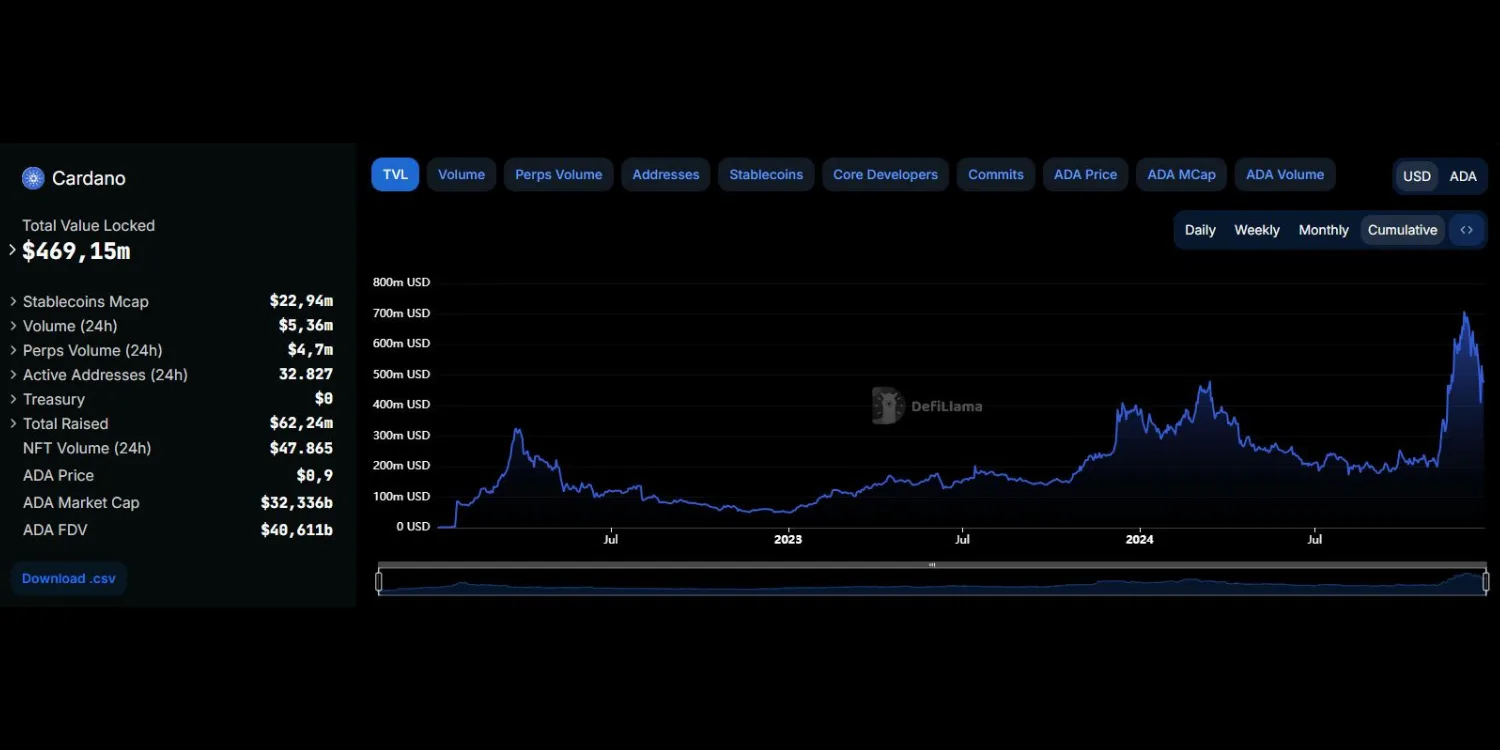Open the embed chart code icon

click(x=1466, y=230)
